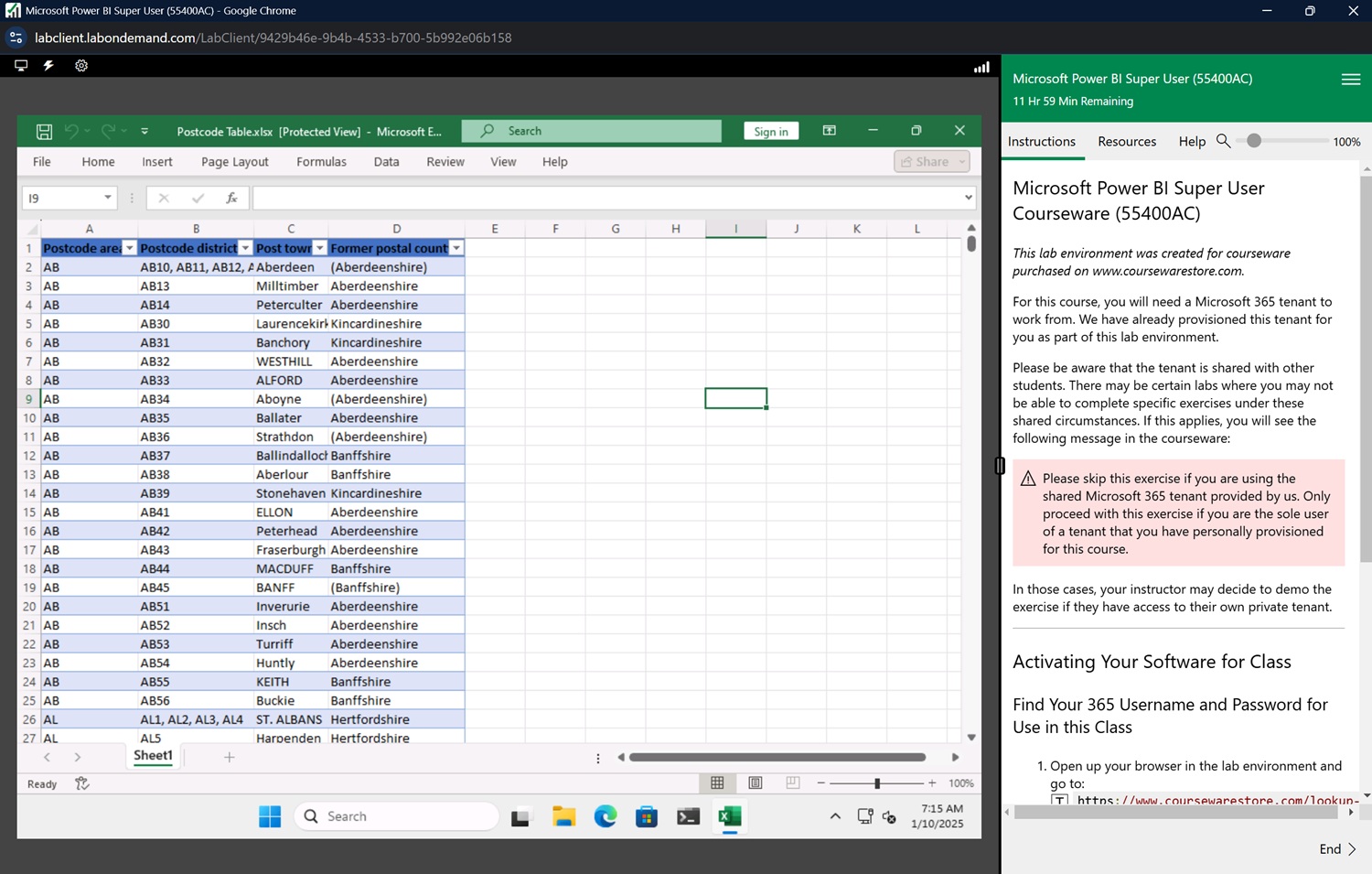The width and height of the screenshot is (1372, 874).
Task: Click the Accessibility checker status icon
Action: point(82,783)
